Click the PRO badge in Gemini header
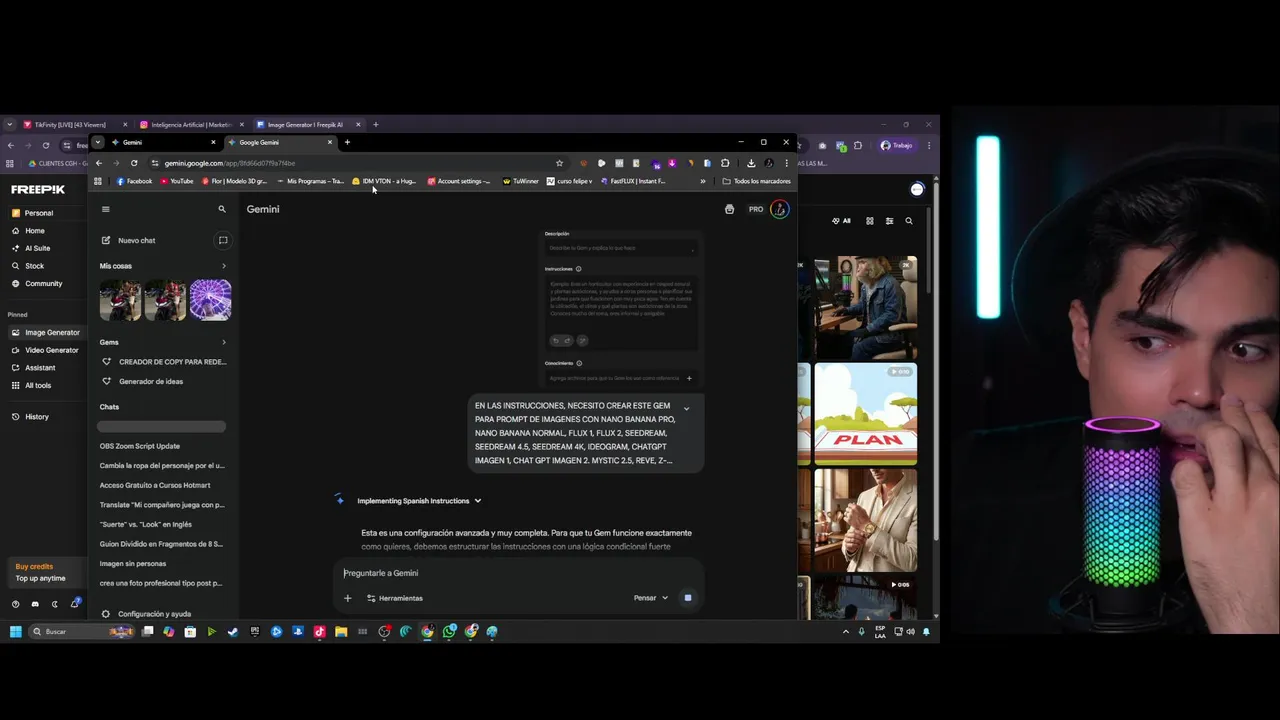The height and width of the screenshot is (720, 1280). [756, 209]
